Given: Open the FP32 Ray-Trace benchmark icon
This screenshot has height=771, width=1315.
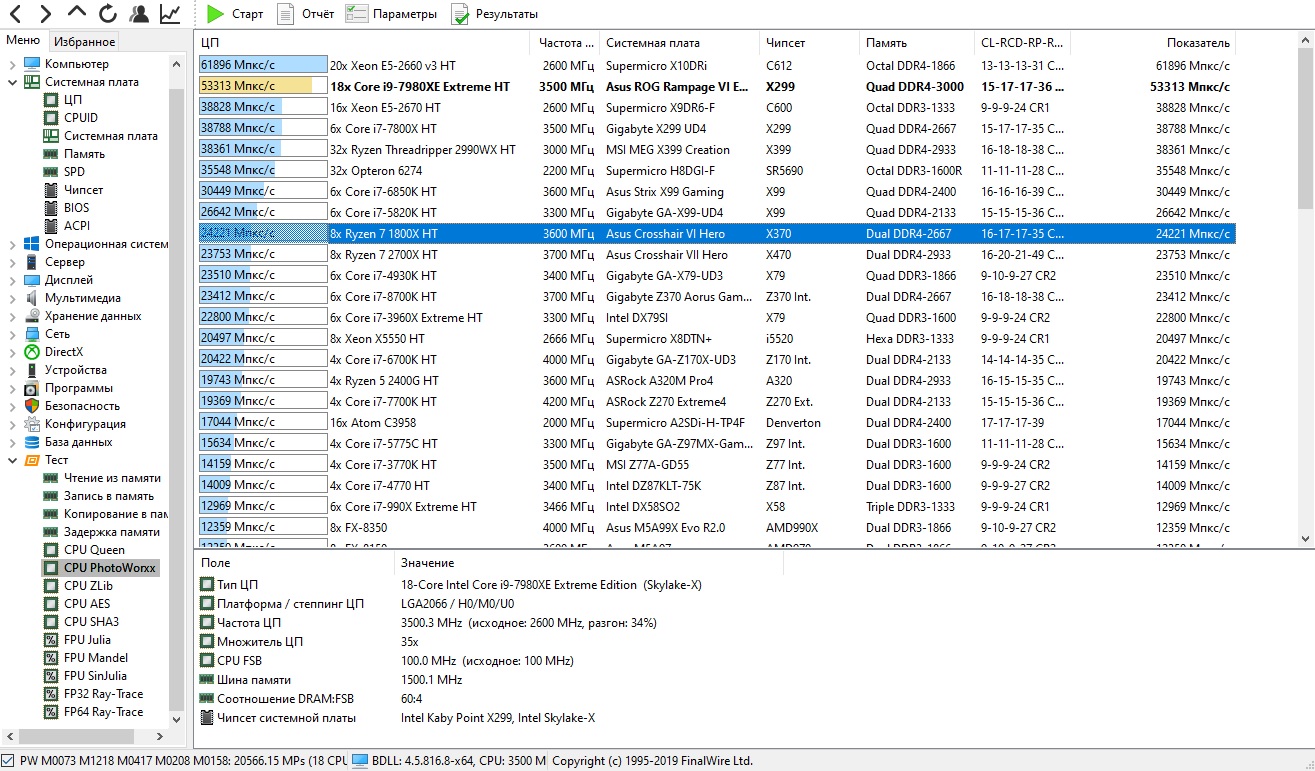Looking at the screenshot, I should pos(51,694).
